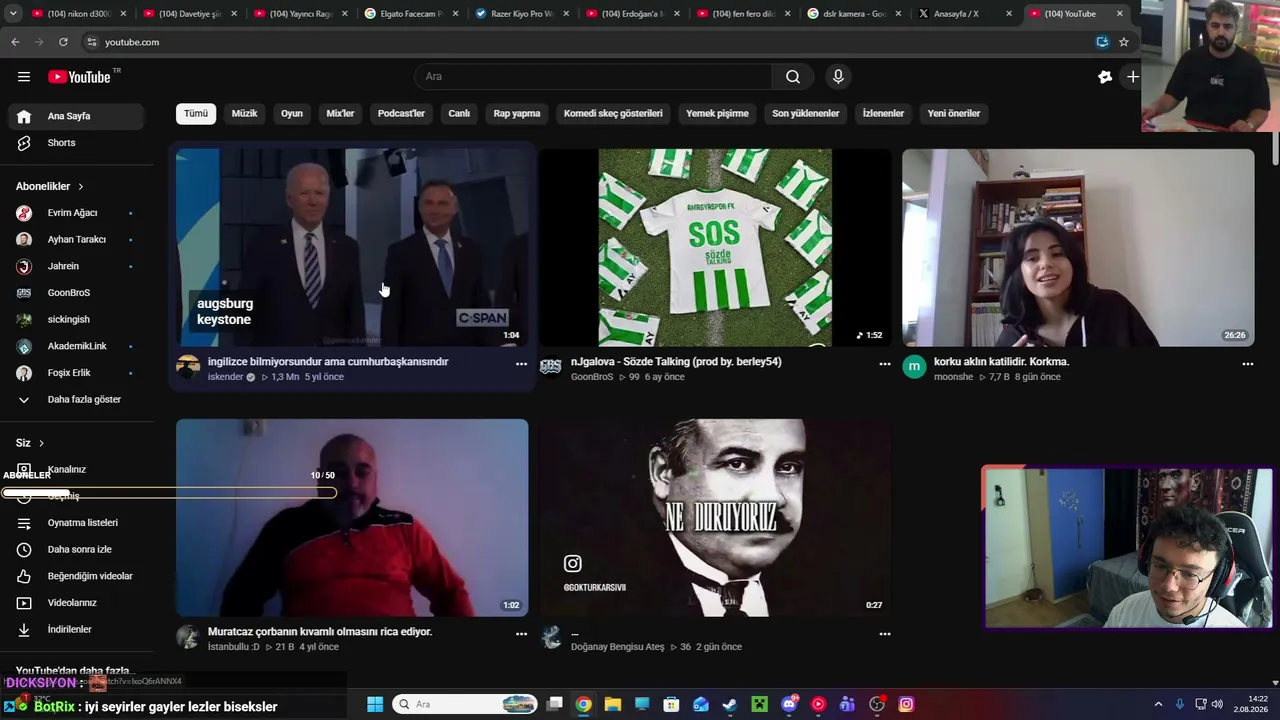
Task: Select the Mix'ler filter chip
Action: pos(340,113)
